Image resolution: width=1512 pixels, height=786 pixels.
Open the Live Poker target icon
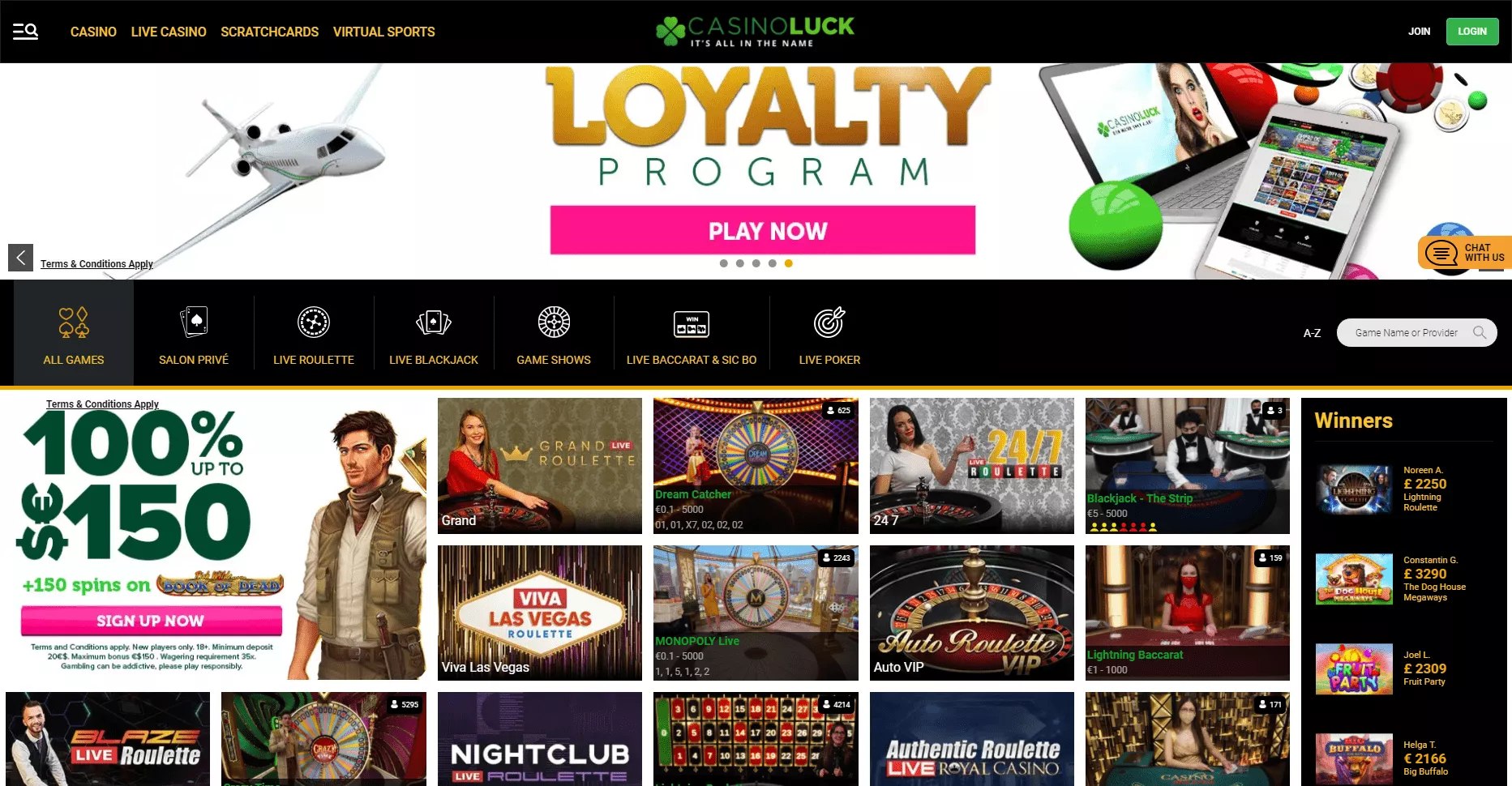pyautogui.click(x=829, y=322)
